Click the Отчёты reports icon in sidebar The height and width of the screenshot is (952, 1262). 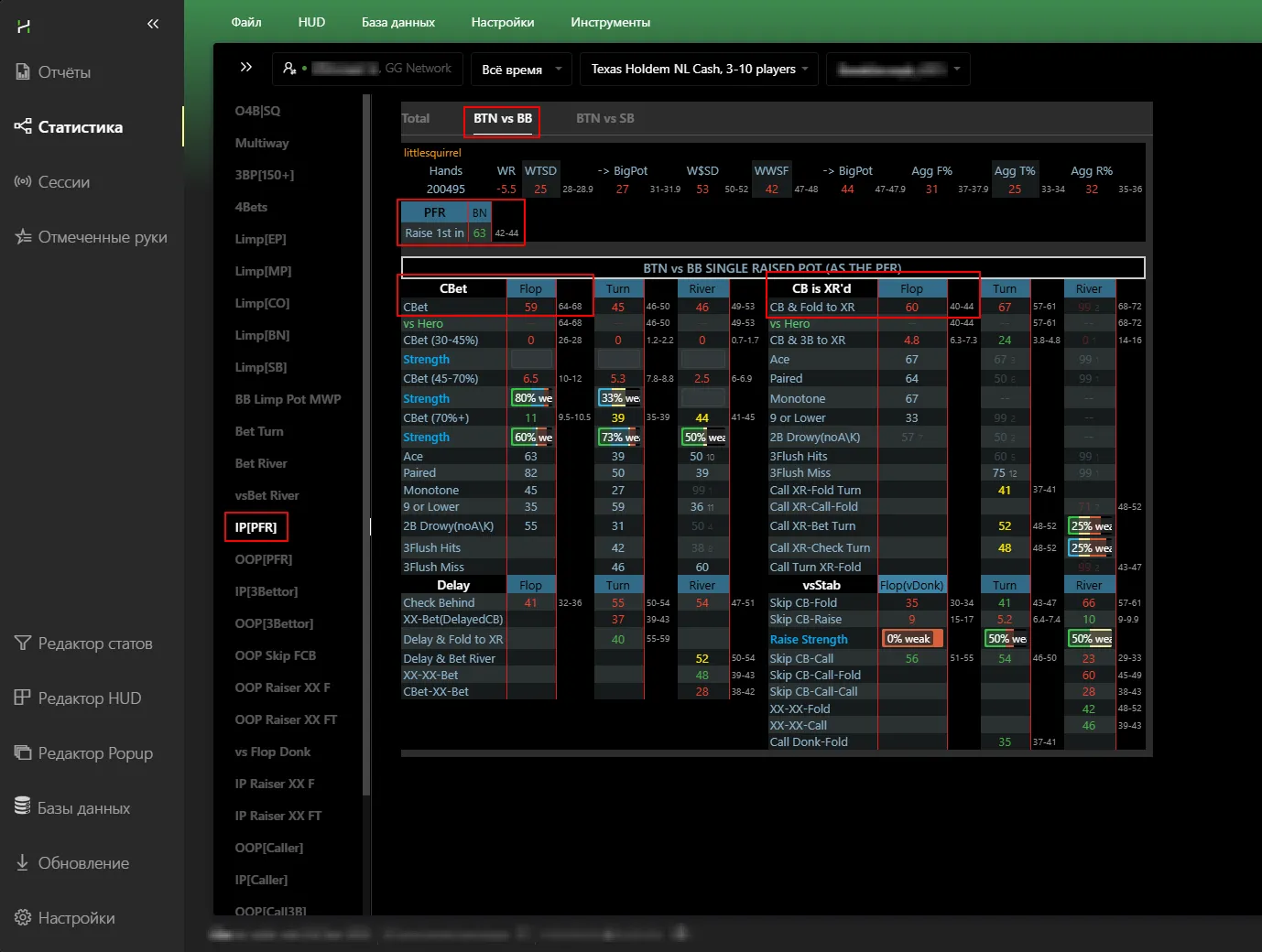click(23, 72)
